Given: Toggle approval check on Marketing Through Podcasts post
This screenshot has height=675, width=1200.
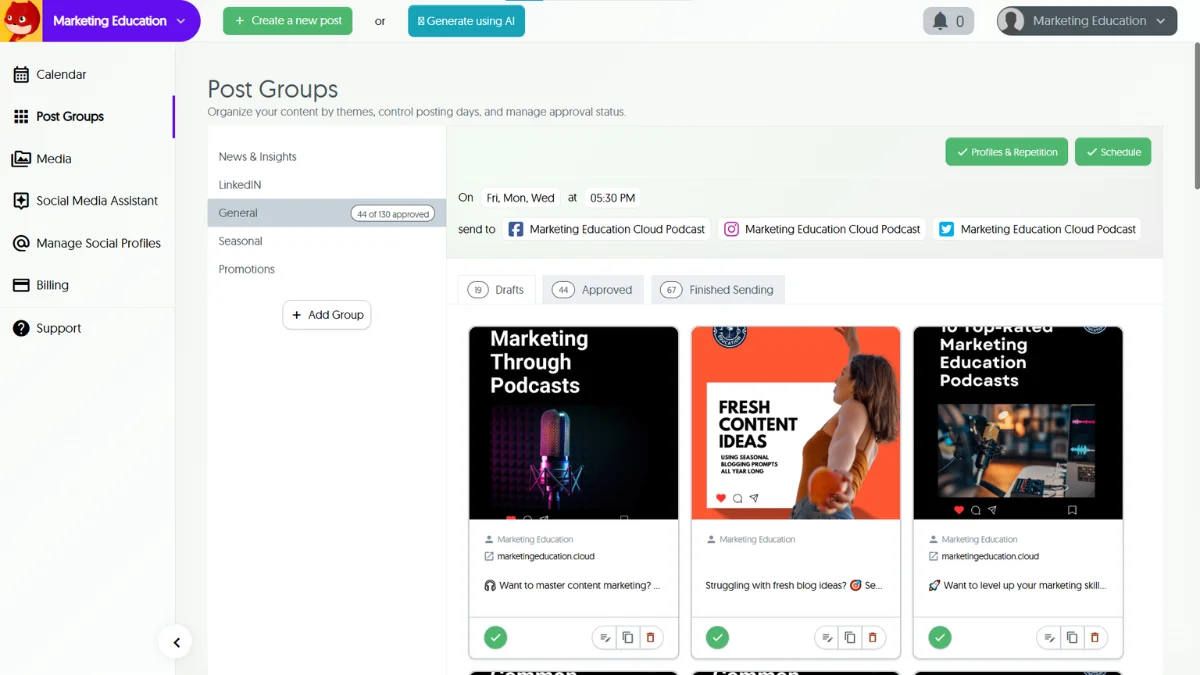Looking at the screenshot, I should pyautogui.click(x=495, y=637).
